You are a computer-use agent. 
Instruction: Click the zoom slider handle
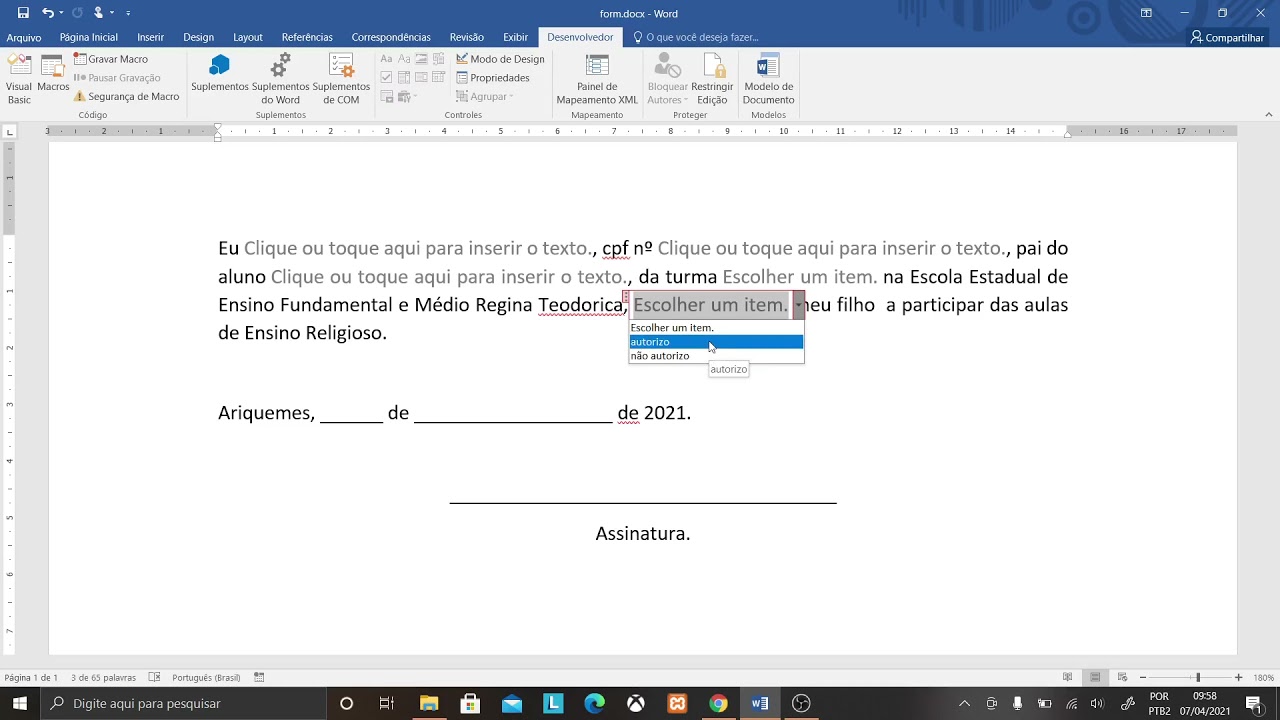(1197, 677)
